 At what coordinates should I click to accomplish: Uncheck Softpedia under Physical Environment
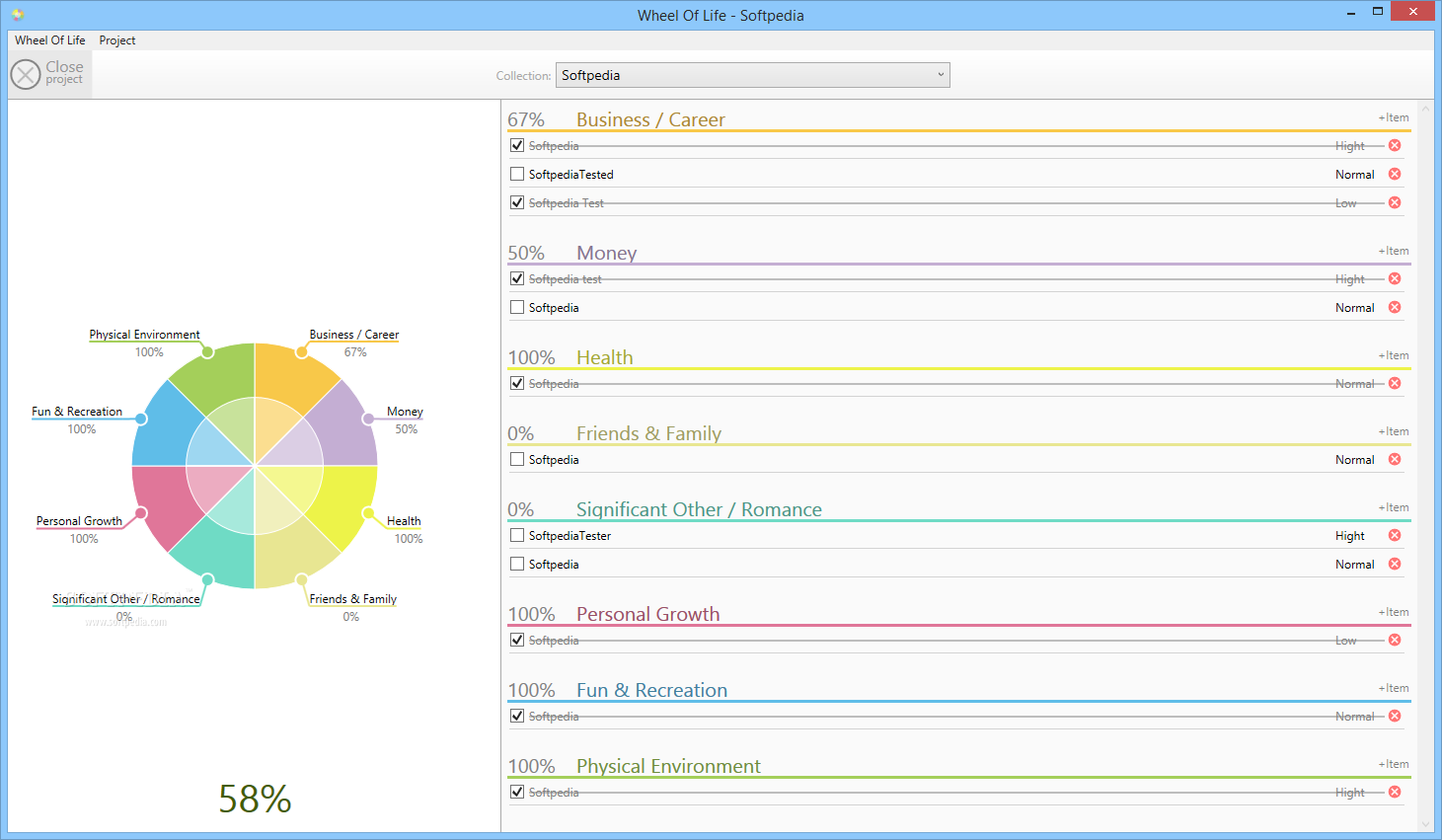517,792
